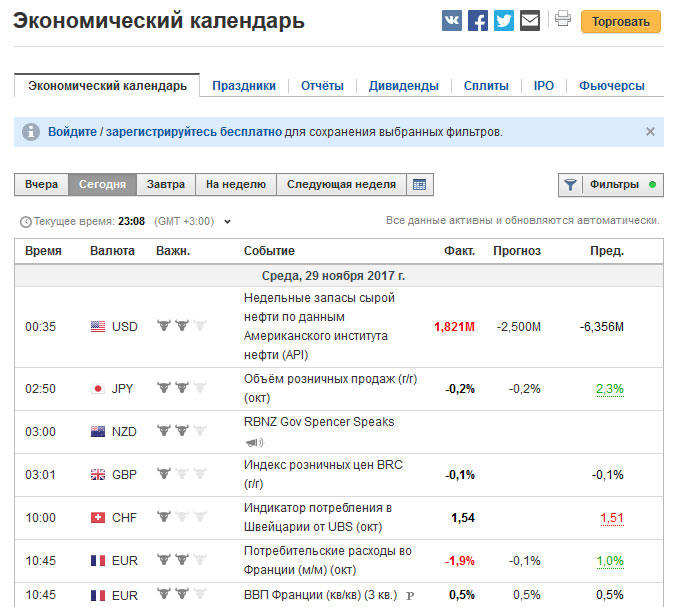Image resolution: width=674 pixels, height=607 pixels.
Task: Open the Дивиденды tab
Action: [404, 86]
